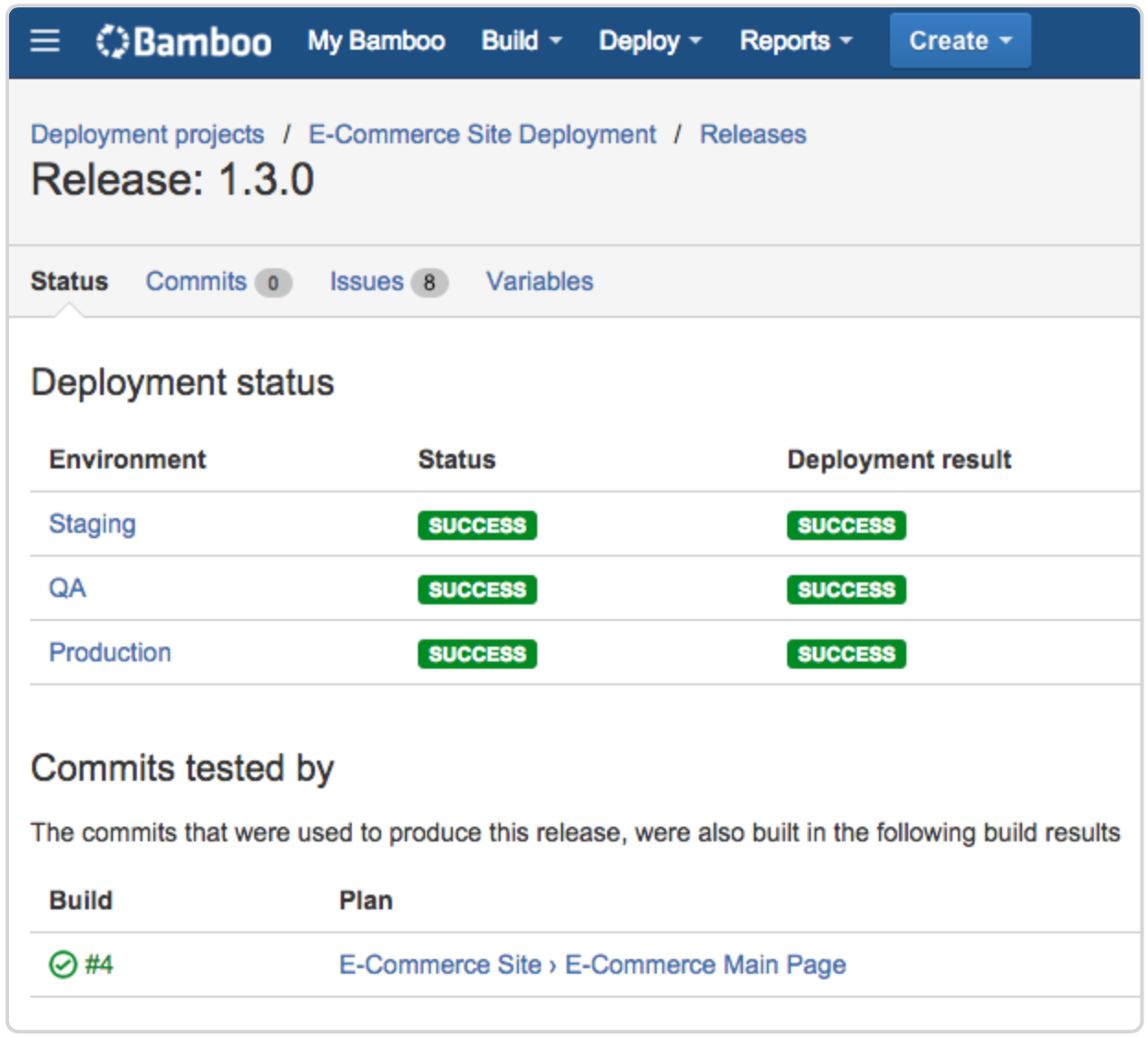
Task: Open the Deployment projects breadcrumb link
Action: click(147, 135)
